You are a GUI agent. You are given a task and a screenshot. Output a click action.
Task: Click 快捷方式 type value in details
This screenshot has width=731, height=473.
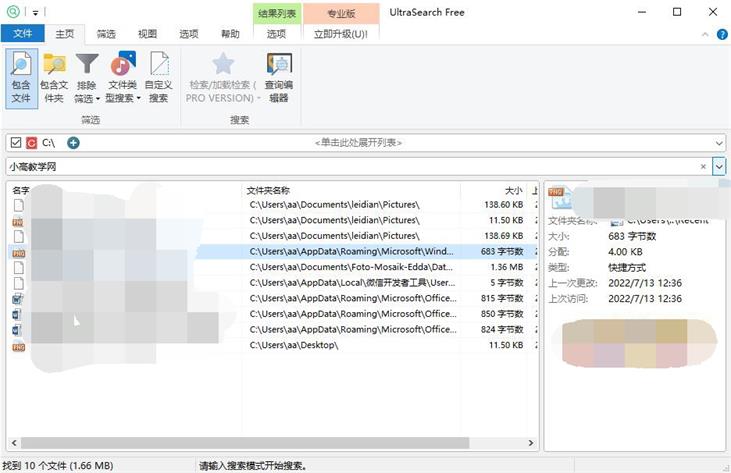coord(627,267)
